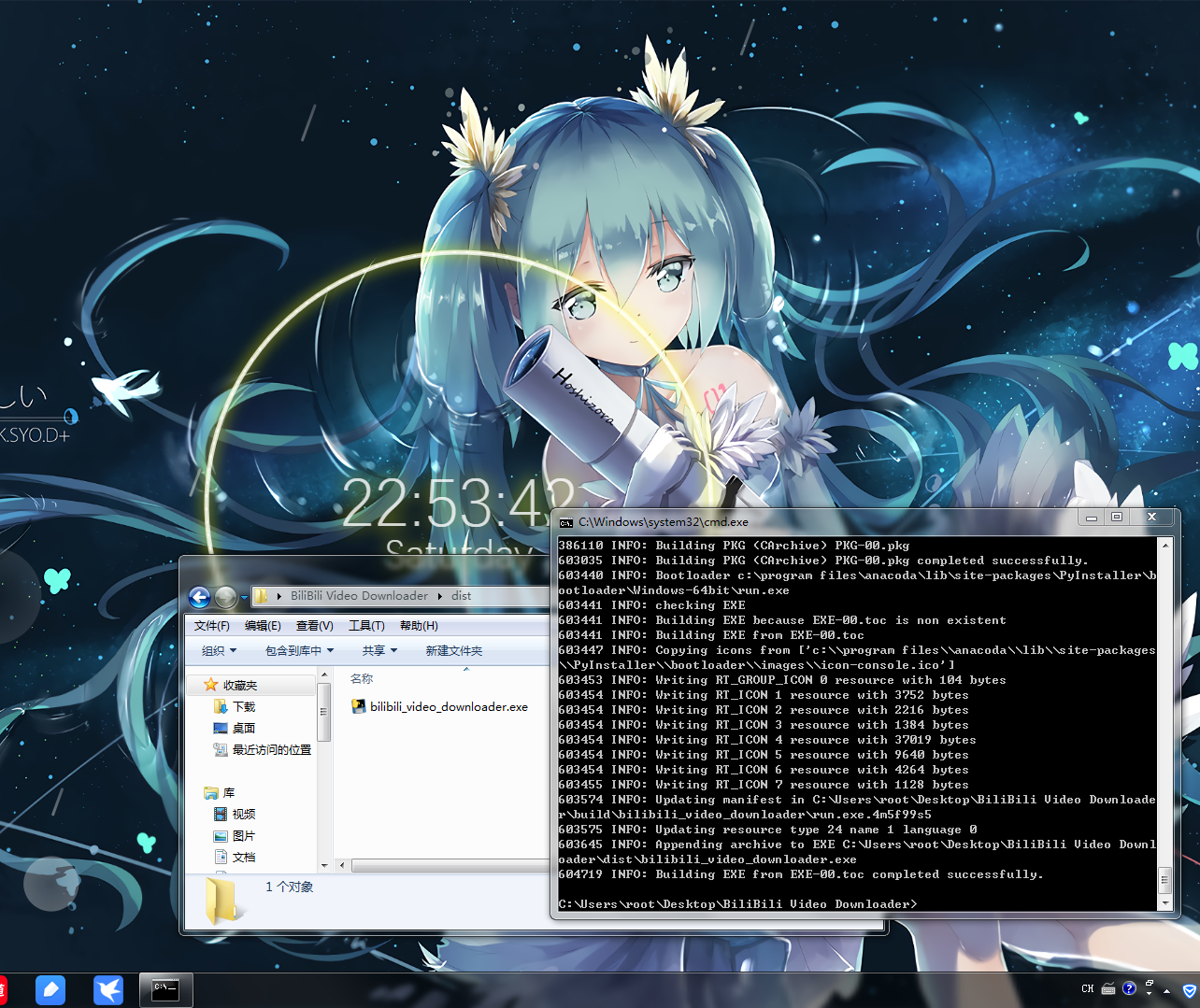The height and width of the screenshot is (1008, 1200).
Task: Click the 桌面 desktop icon
Action: point(221,728)
